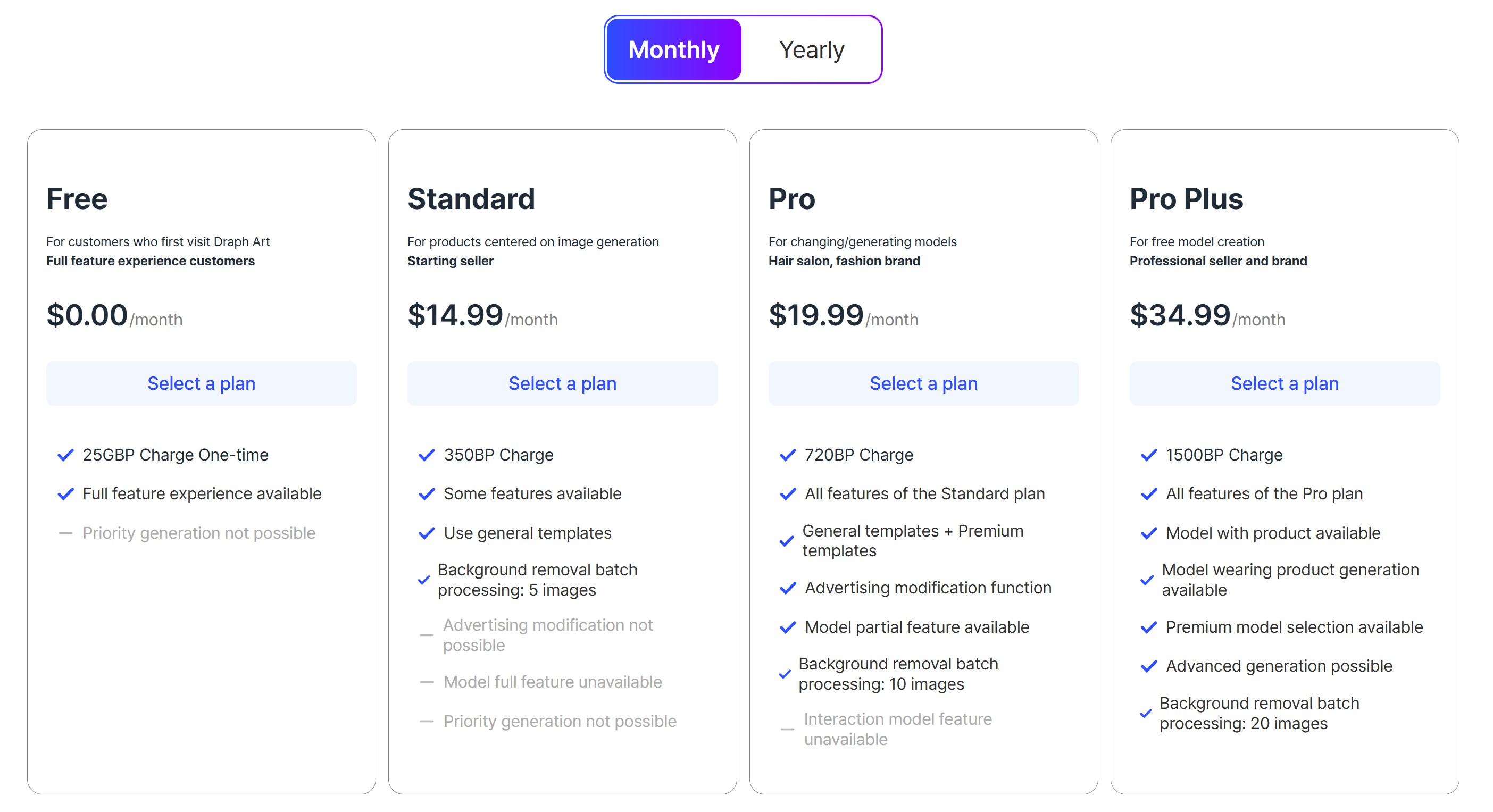Image resolution: width=1493 pixels, height=812 pixels.
Task: Switch billing to Monthly
Action: tap(673, 50)
